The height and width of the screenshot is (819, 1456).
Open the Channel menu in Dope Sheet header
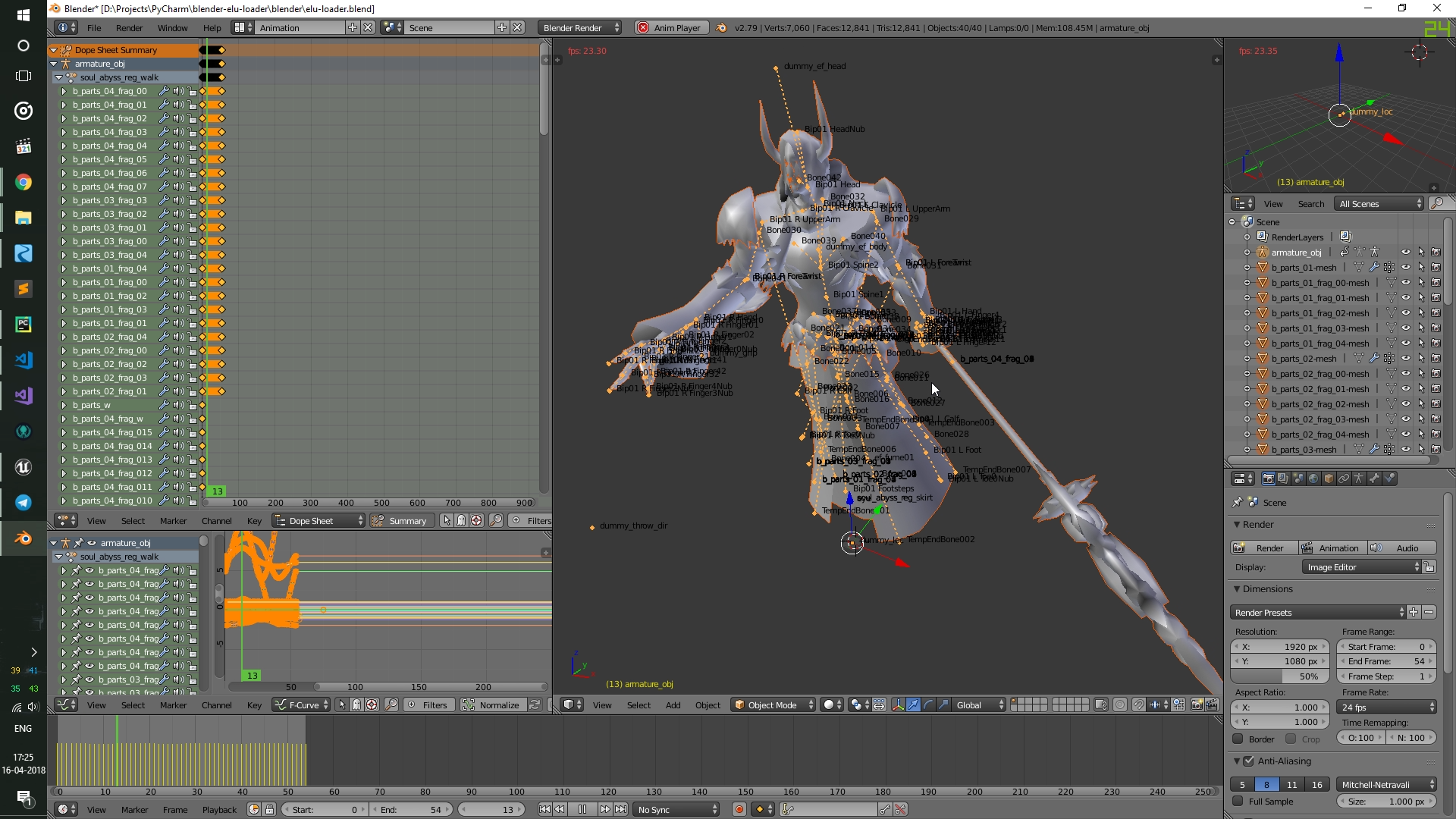click(217, 520)
